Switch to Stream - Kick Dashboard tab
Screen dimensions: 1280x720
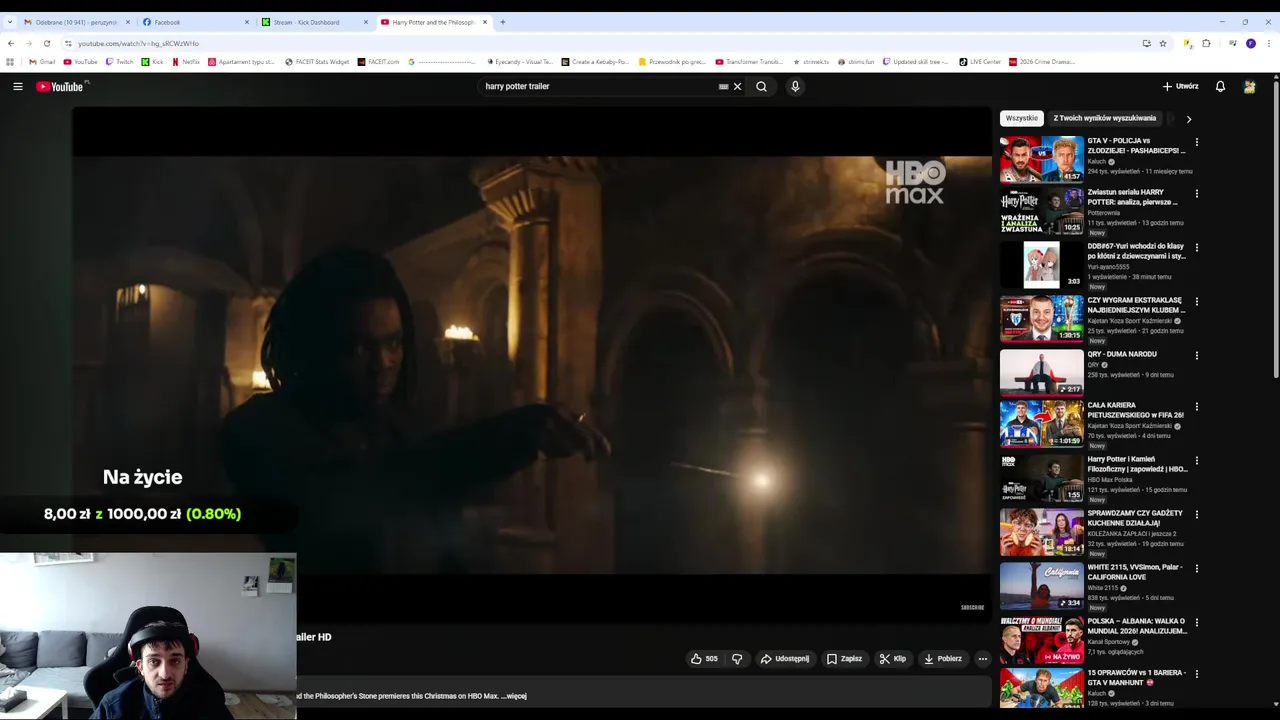(x=314, y=22)
